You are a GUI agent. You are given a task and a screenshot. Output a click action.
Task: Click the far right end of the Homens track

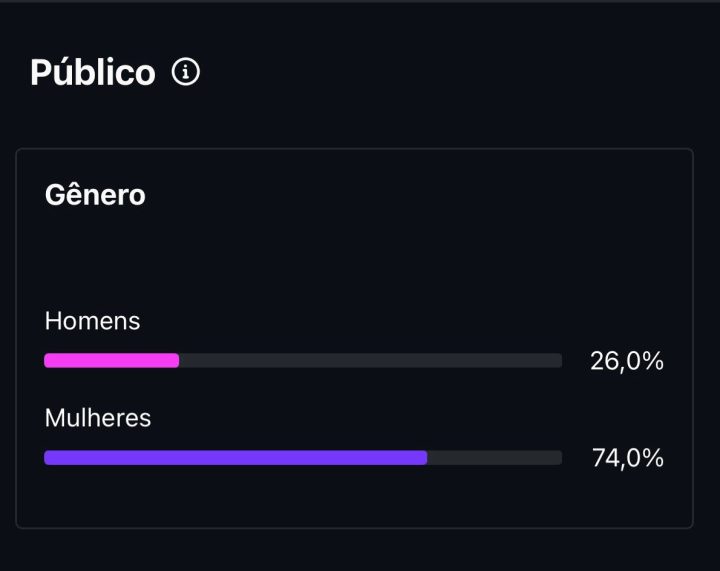(558, 361)
